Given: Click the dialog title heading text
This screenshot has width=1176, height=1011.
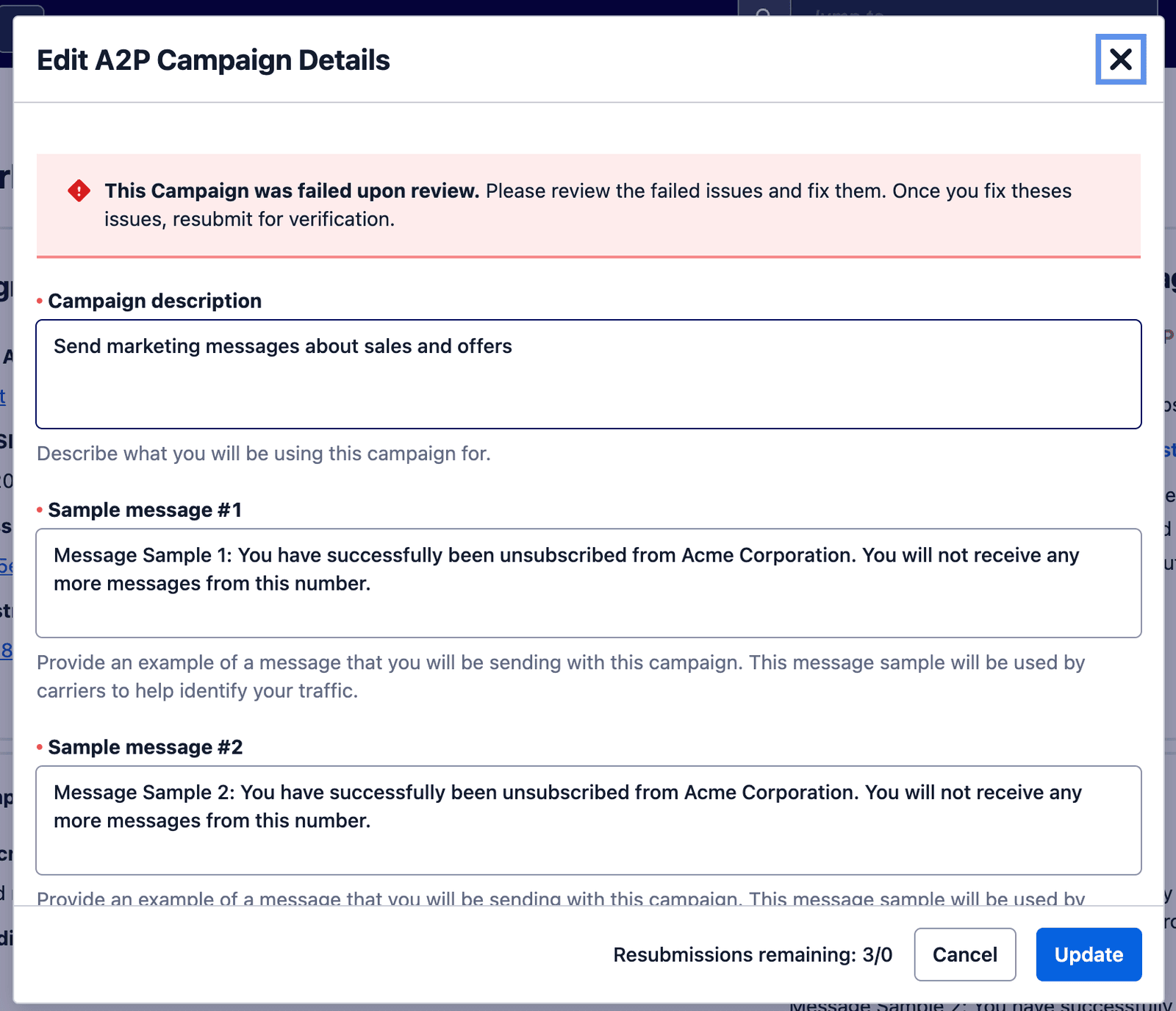Looking at the screenshot, I should pos(213,60).
